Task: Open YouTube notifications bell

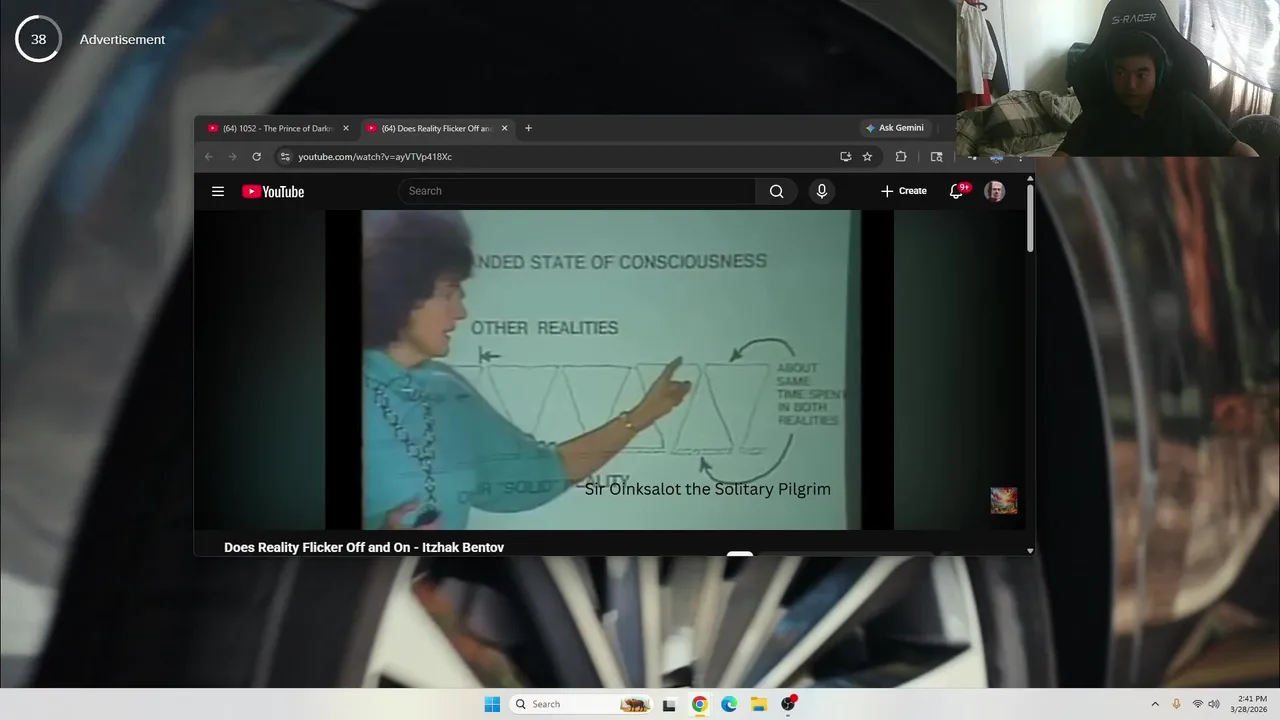Action: tap(956, 191)
